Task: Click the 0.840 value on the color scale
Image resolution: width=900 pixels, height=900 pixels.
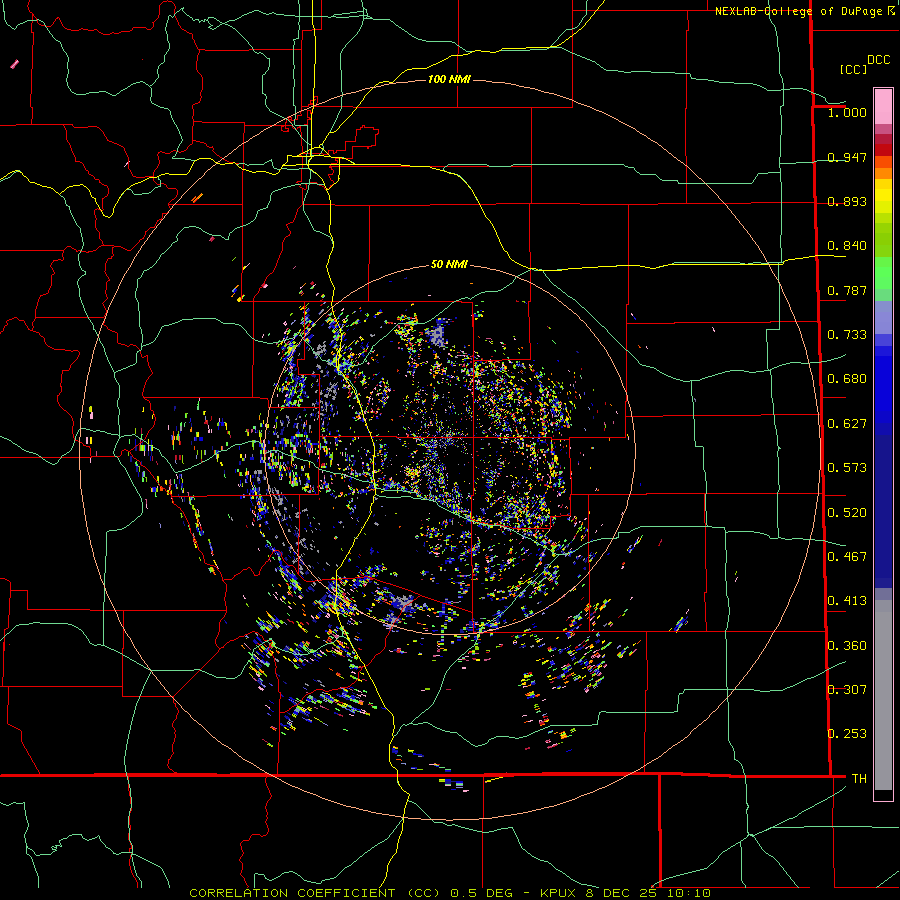Action: (847, 246)
